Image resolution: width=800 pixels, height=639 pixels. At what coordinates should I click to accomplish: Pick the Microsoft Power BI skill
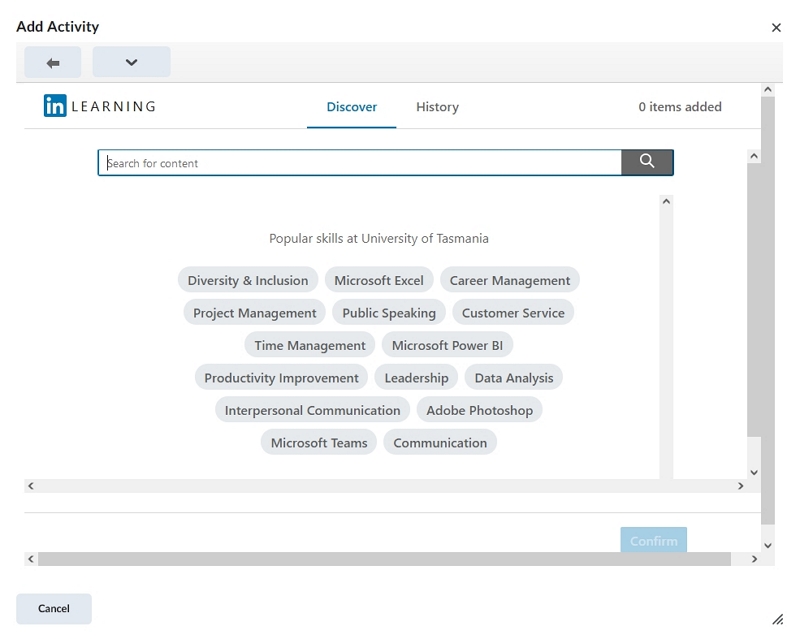[x=447, y=346]
